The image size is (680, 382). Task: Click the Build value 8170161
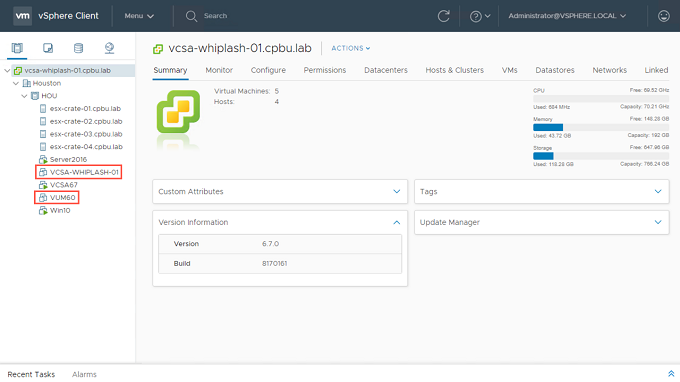tap(275, 264)
